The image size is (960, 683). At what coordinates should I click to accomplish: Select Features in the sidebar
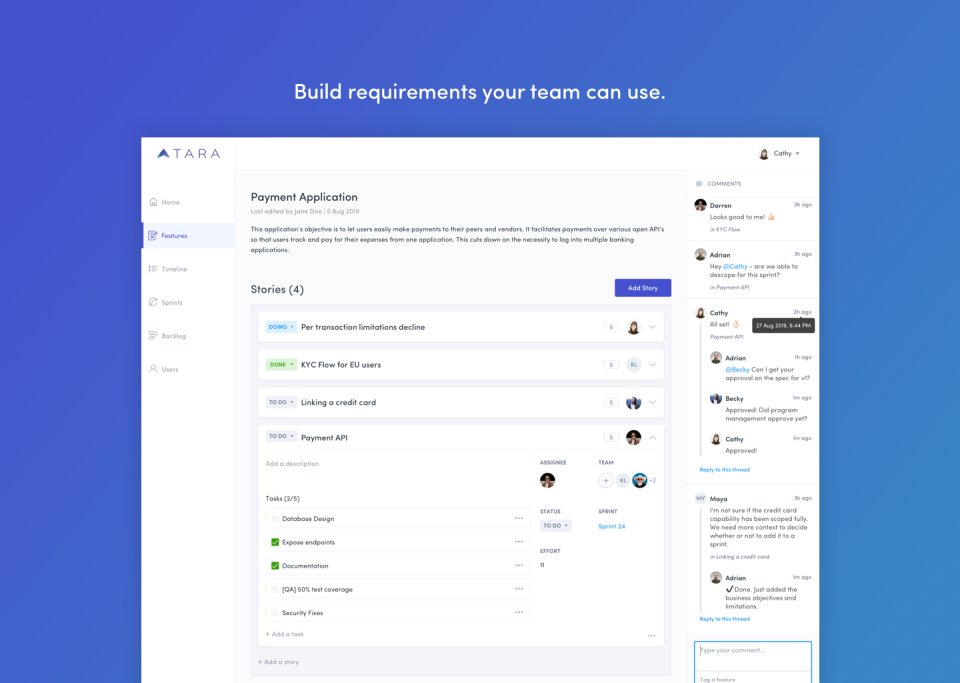pos(189,236)
